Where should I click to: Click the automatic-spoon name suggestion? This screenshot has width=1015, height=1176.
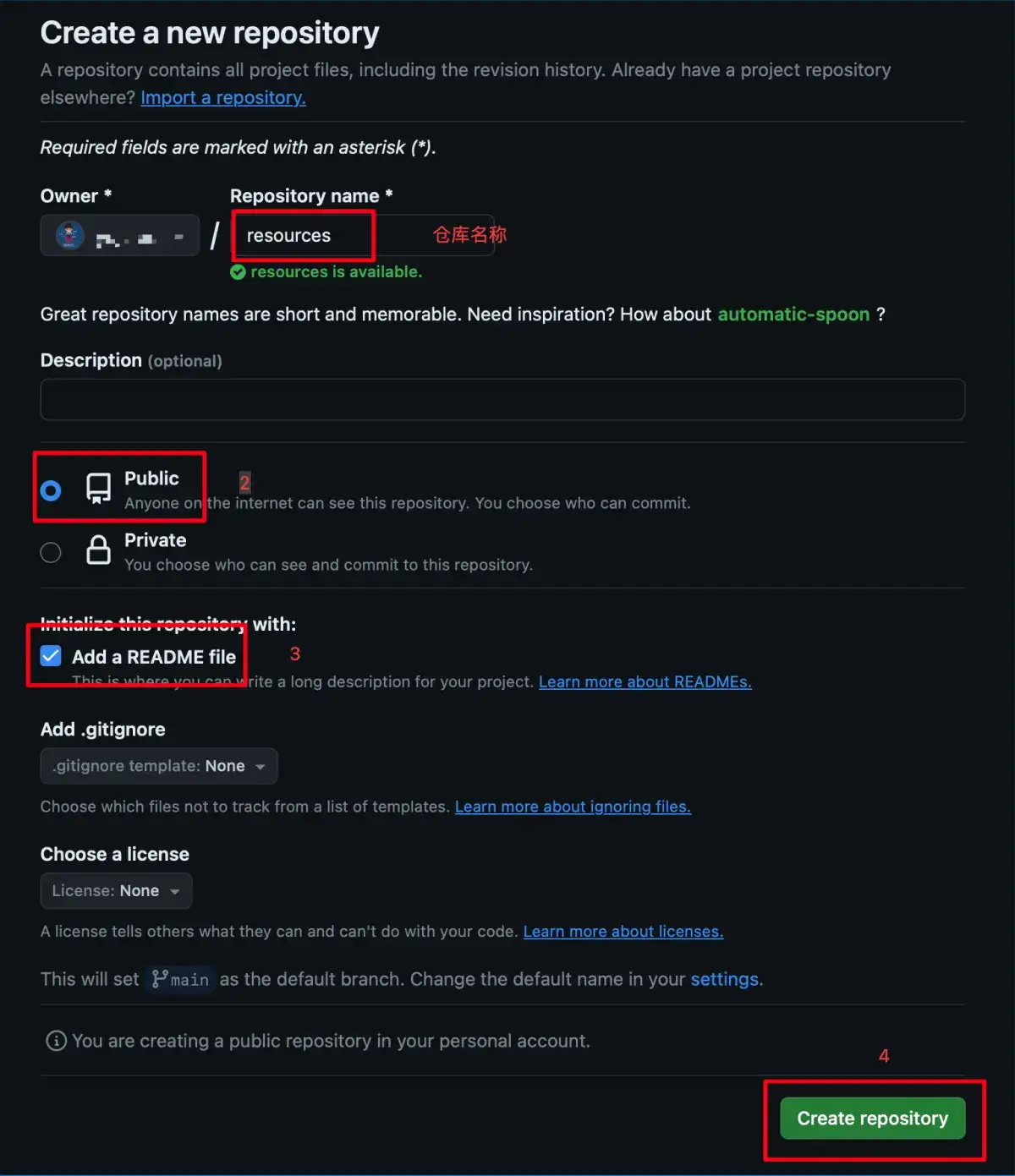click(x=793, y=314)
